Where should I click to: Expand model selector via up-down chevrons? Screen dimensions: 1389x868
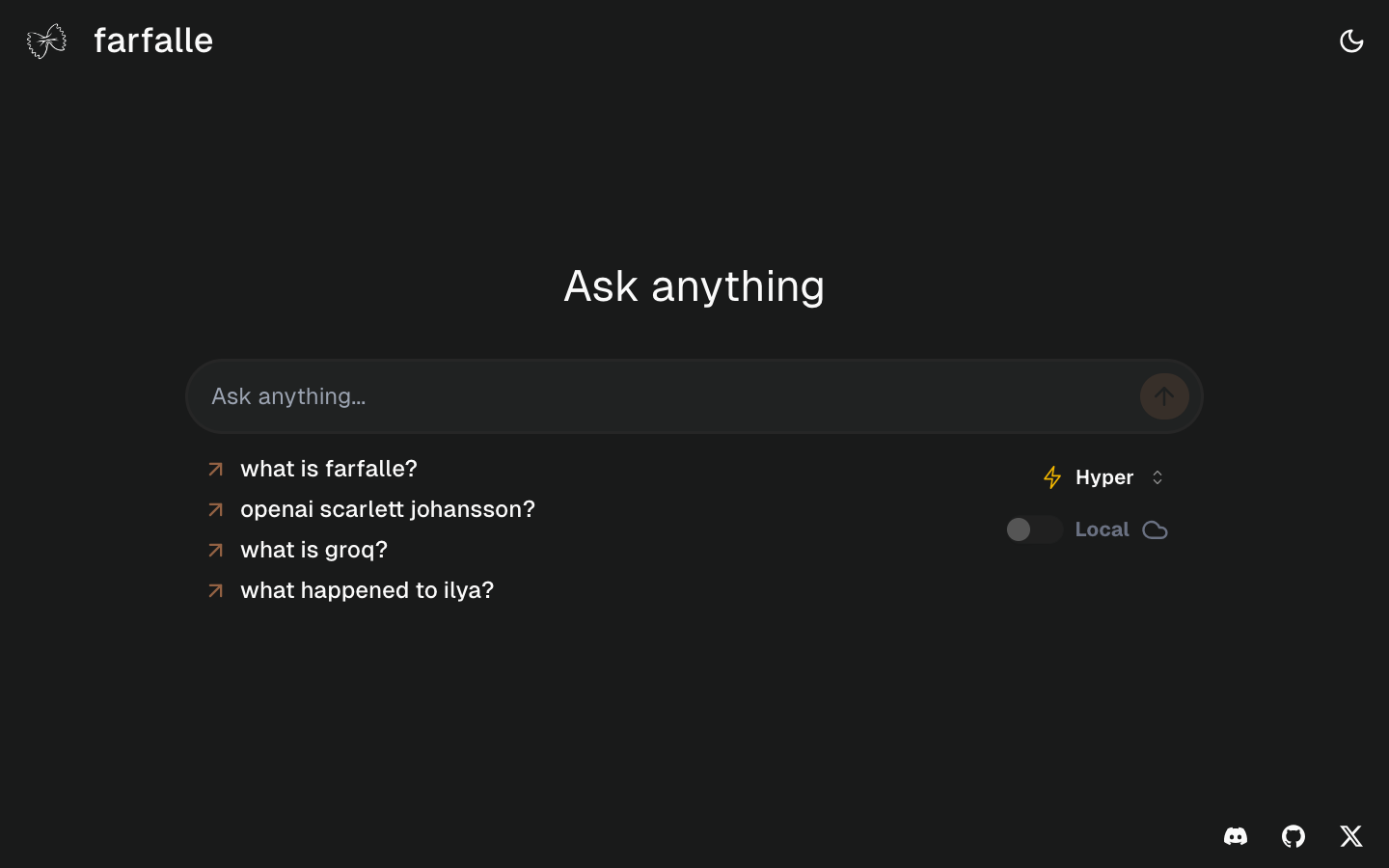[x=1157, y=477]
